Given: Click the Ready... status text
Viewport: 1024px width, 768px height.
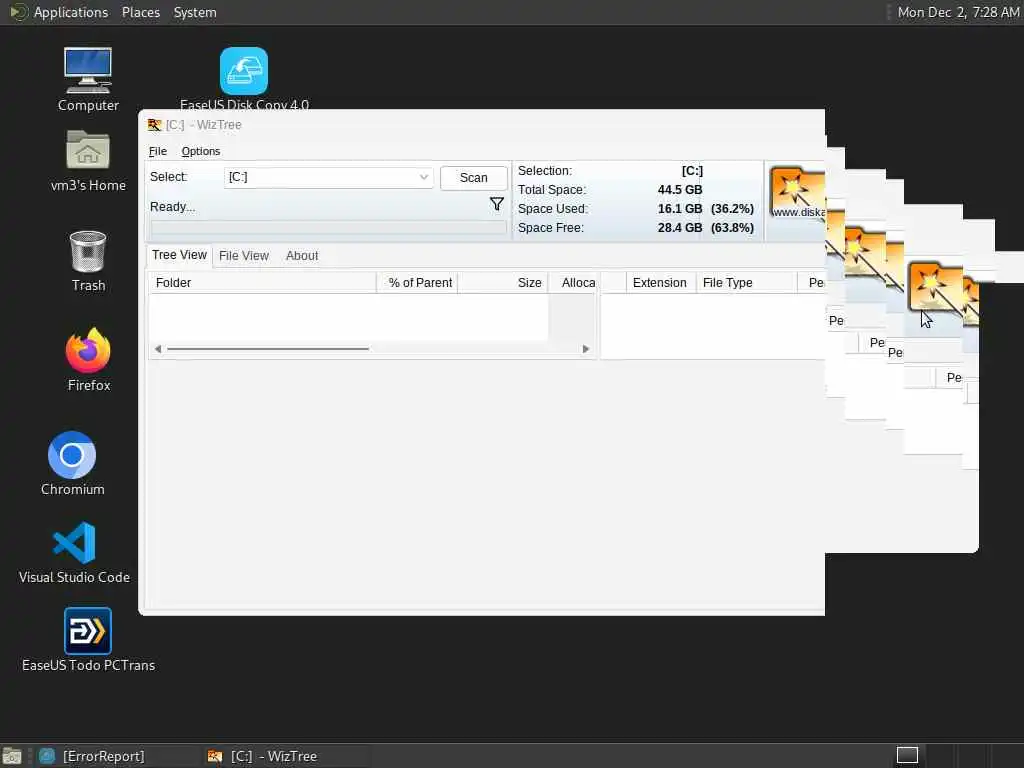Looking at the screenshot, I should [172, 207].
